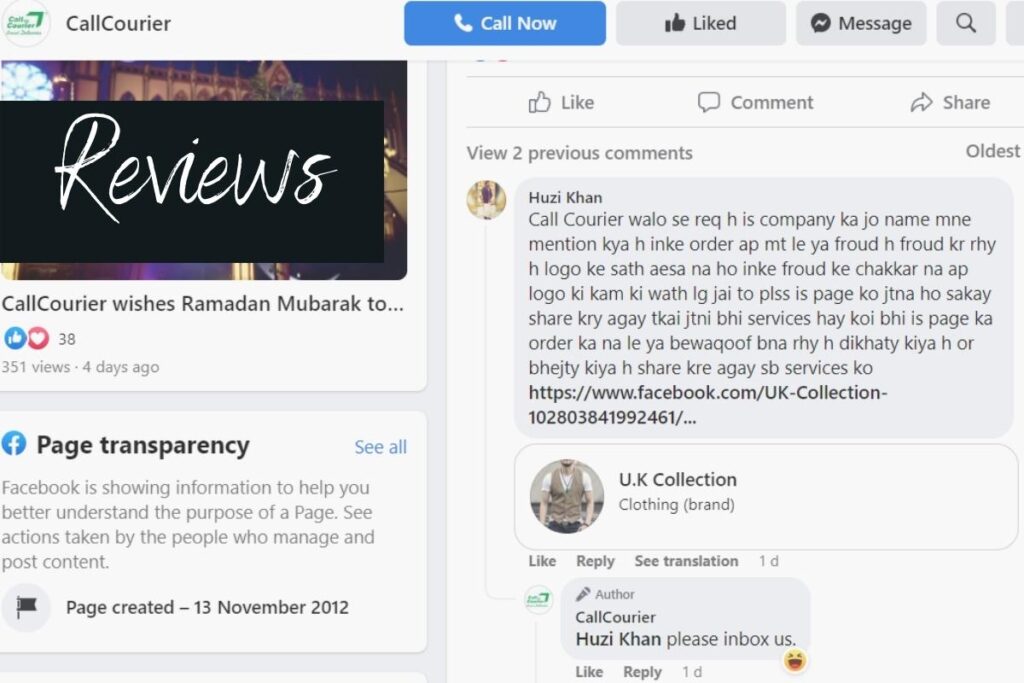Open Huzi Khan's profile picture

click(x=486, y=200)
